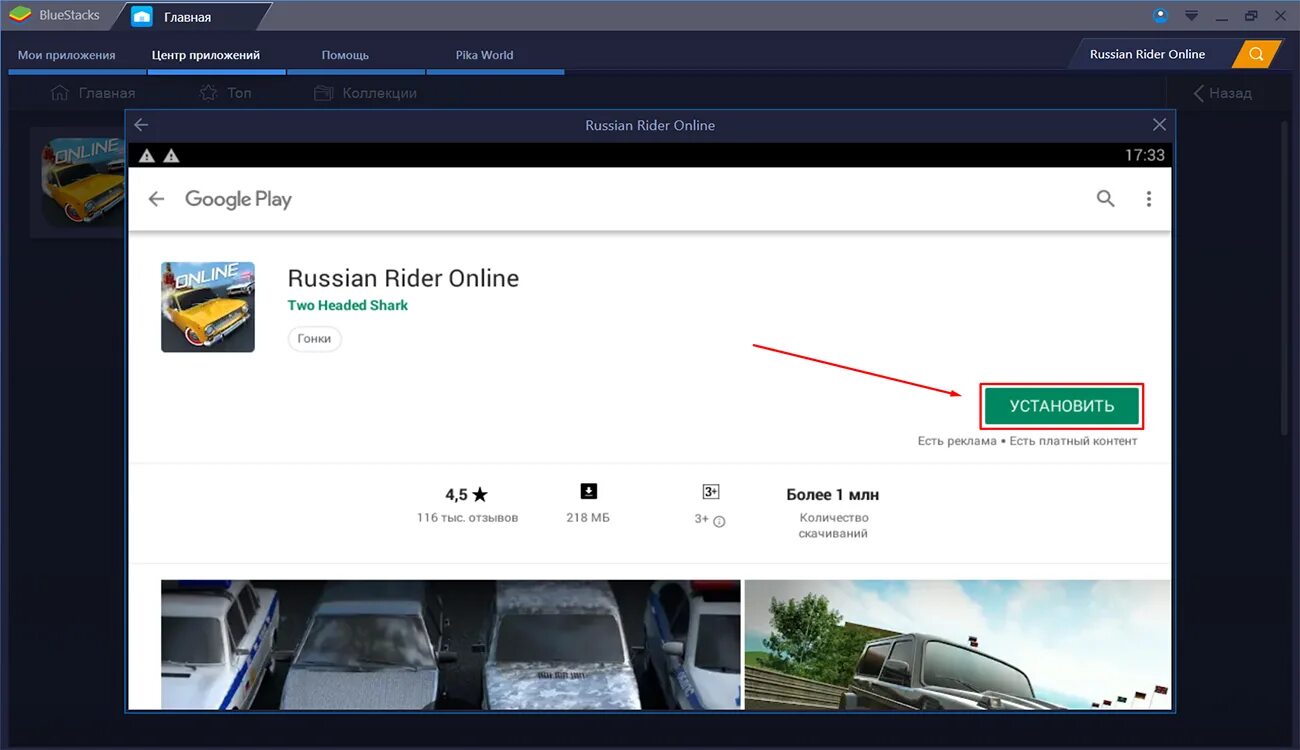Click the 116 тыс. отзывов text
This screenshot has height=750, width=1300.
[x=467, y=518]
